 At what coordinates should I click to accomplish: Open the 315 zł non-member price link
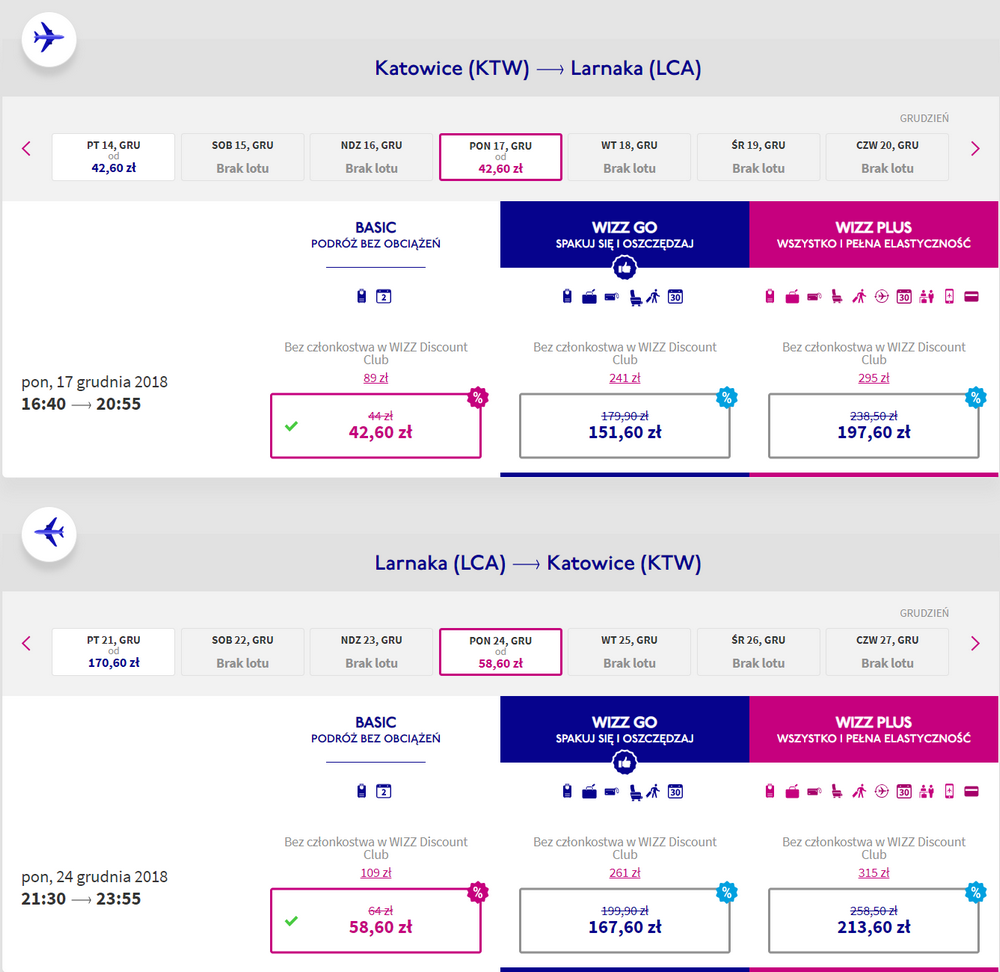(874, 873)
